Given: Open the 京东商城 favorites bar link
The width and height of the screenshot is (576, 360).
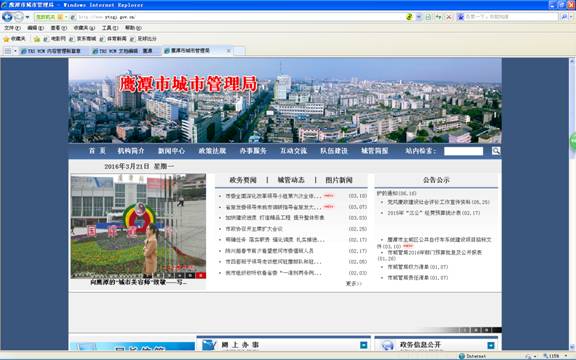Looking at the screenshot, I should [x=83, y=39].
